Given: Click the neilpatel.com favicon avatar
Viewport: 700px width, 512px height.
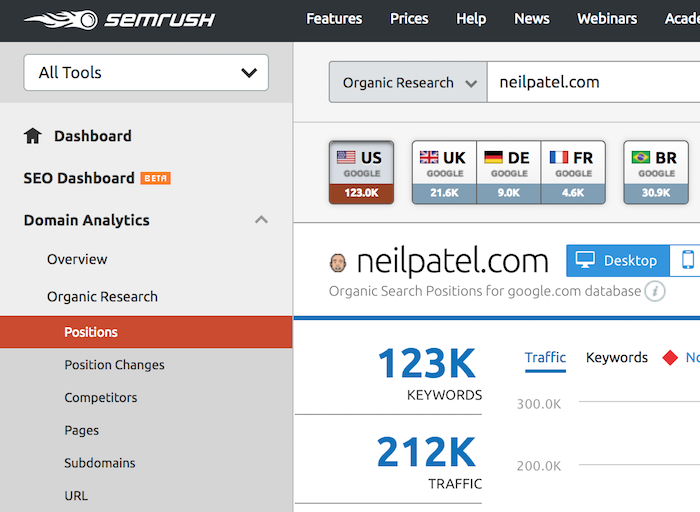Looking at the screenshot, I should (338, 262).
